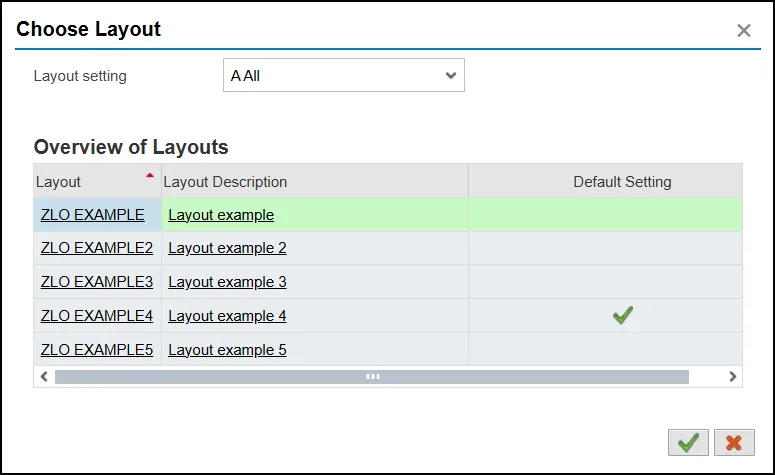775x475 pixels.
Task: Click 'Layout example' description link
Action: coord(221,214)
